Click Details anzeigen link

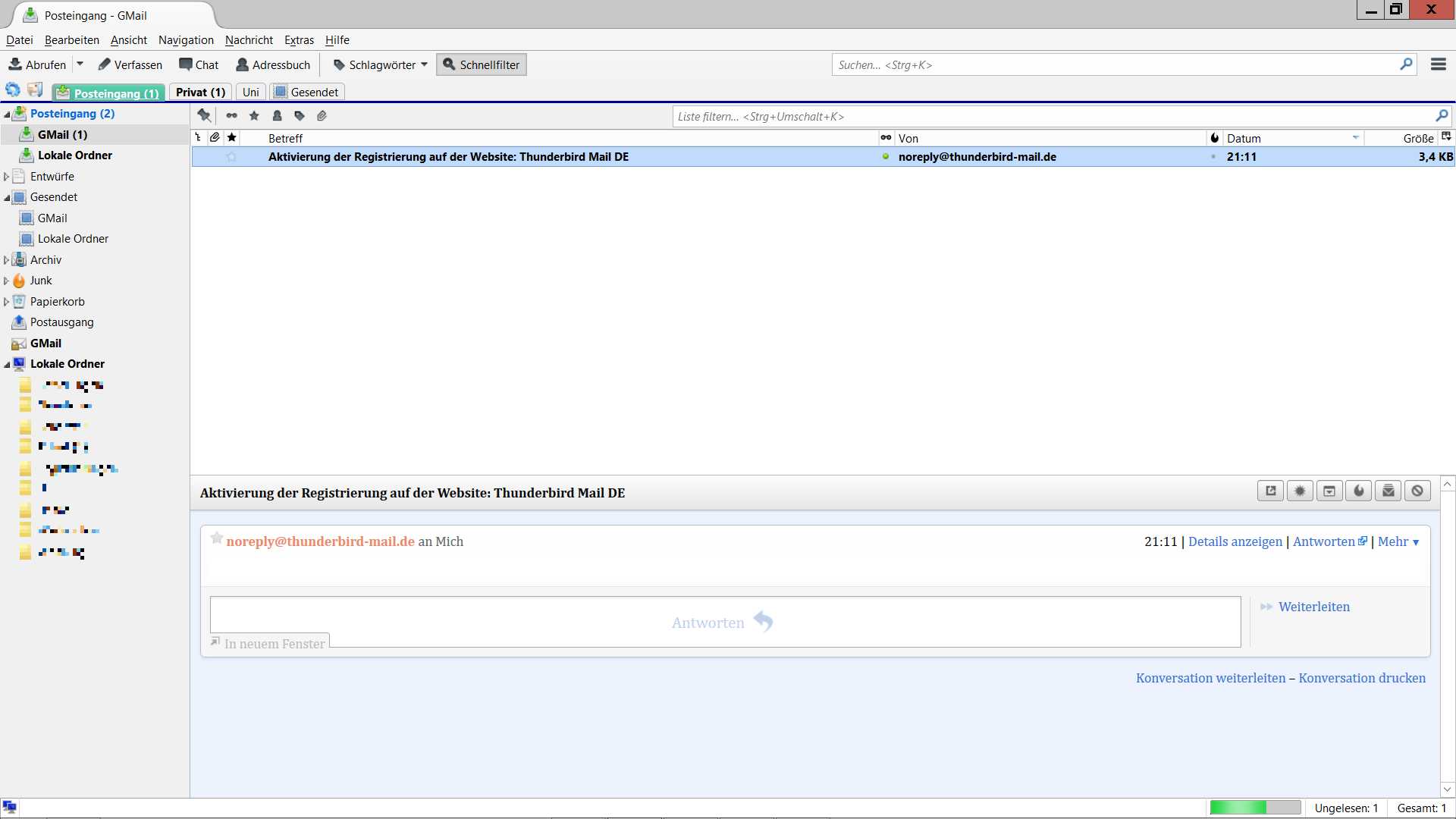(1235, 541)
